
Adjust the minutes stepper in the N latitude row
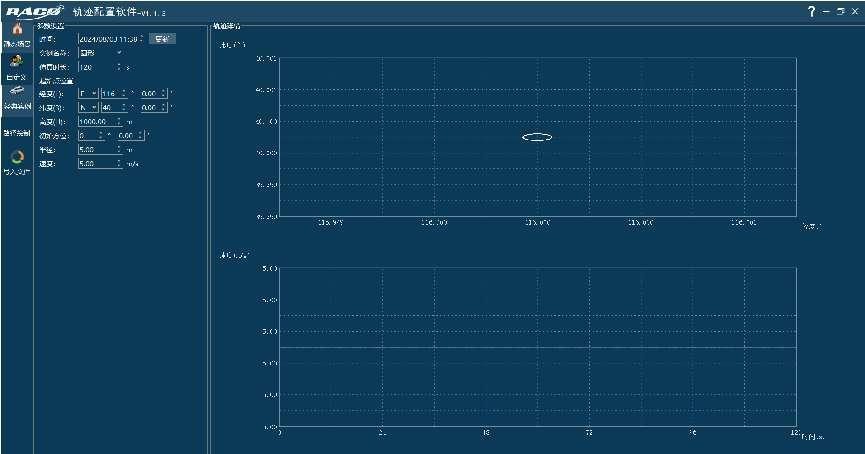coord(164,108)
